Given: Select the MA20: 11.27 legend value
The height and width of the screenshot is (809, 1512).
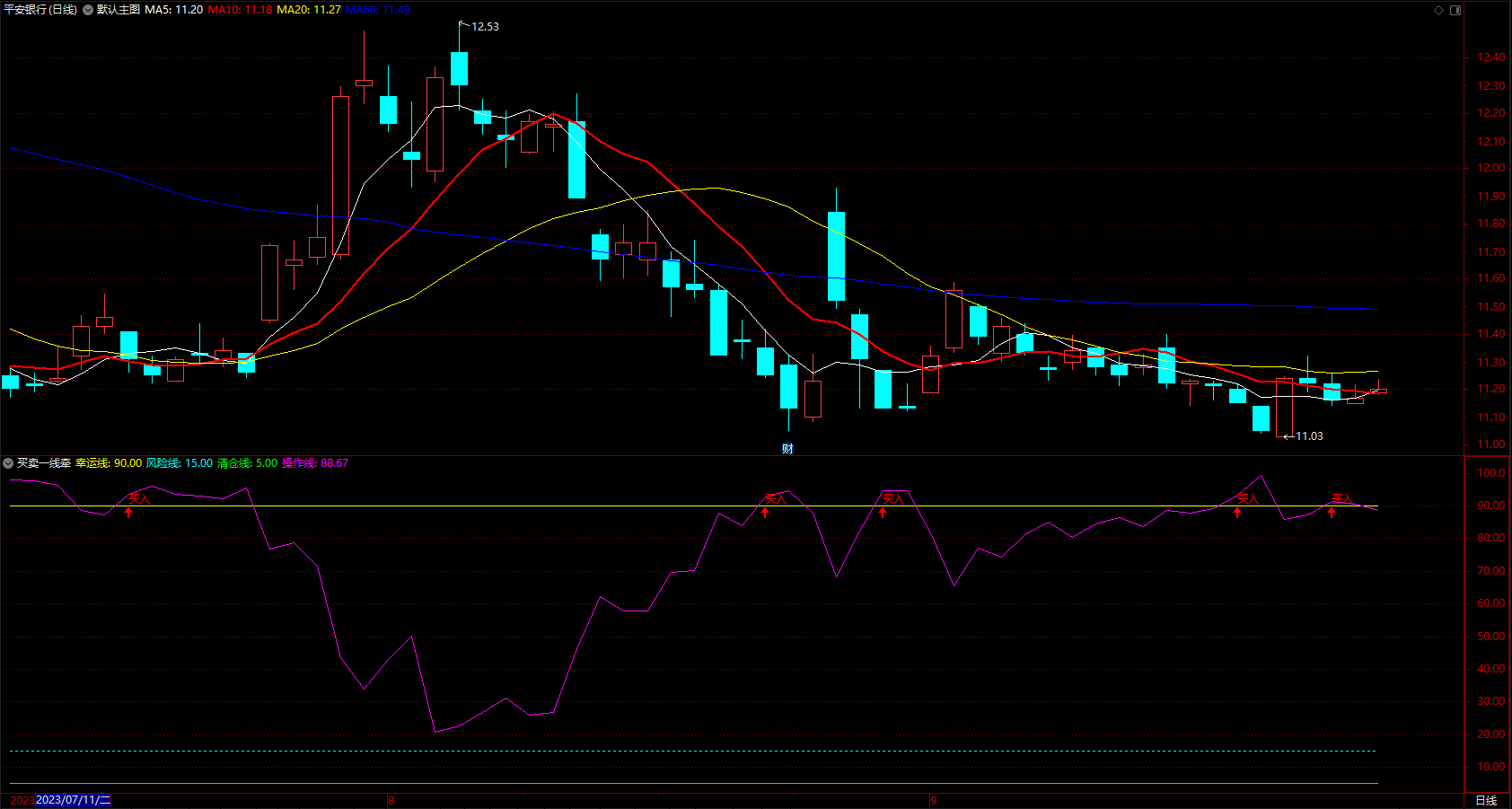Looking at the screenshot, I should (x=309, y=10).
